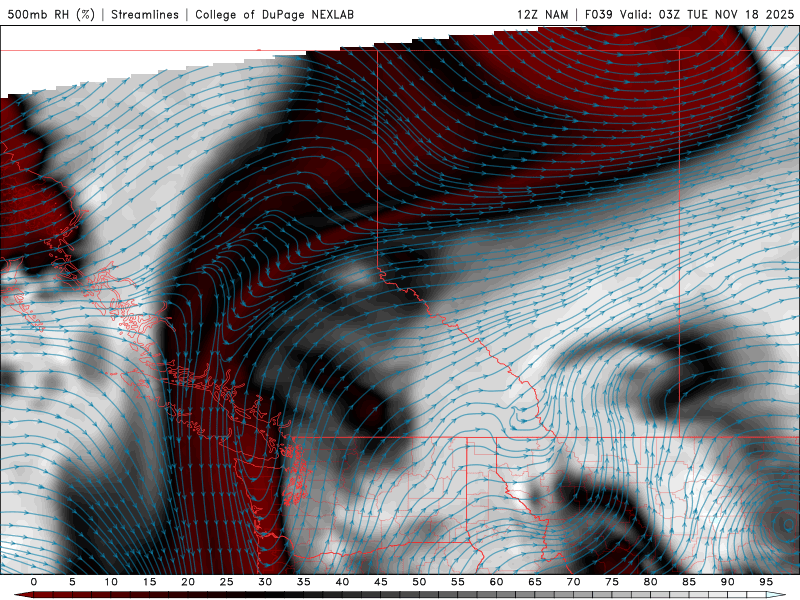
Task: Select the 10 label on the RH scale
Action: pyautogui.click(x=111, y=582)
